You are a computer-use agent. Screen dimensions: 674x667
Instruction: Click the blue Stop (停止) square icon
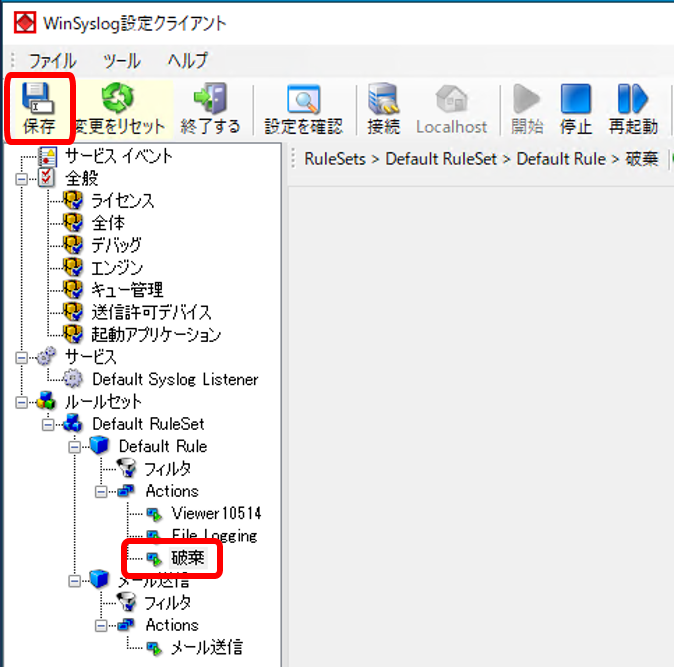click(x=576, y=99)
